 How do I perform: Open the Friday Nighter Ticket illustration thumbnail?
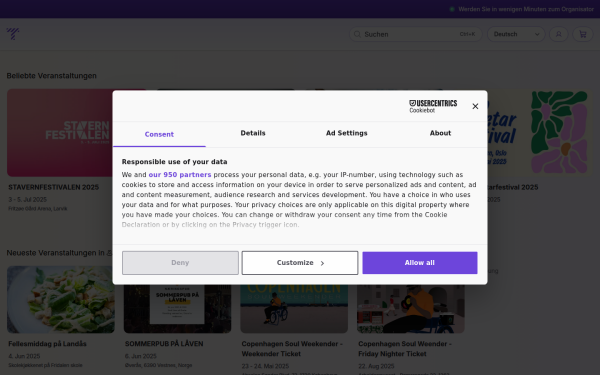pyautogui.click(x=411, y=309)
